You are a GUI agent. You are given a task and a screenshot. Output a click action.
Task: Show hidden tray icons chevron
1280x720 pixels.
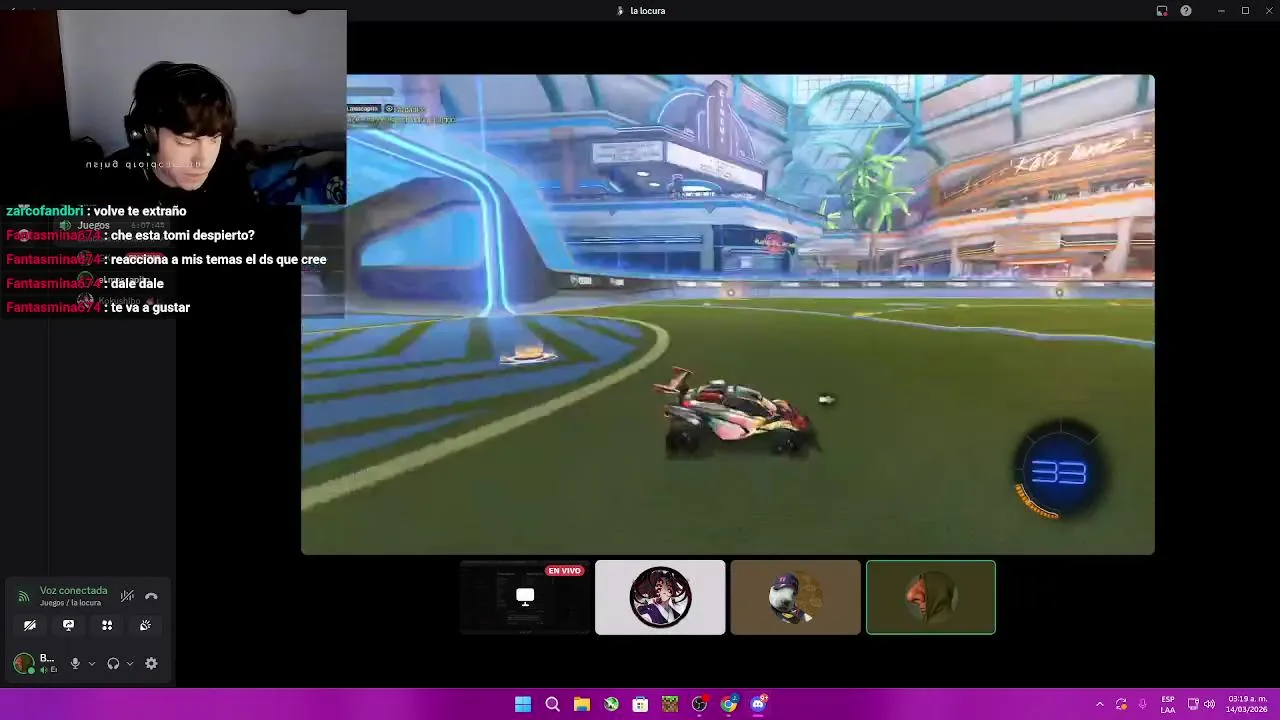(1100, 704)
